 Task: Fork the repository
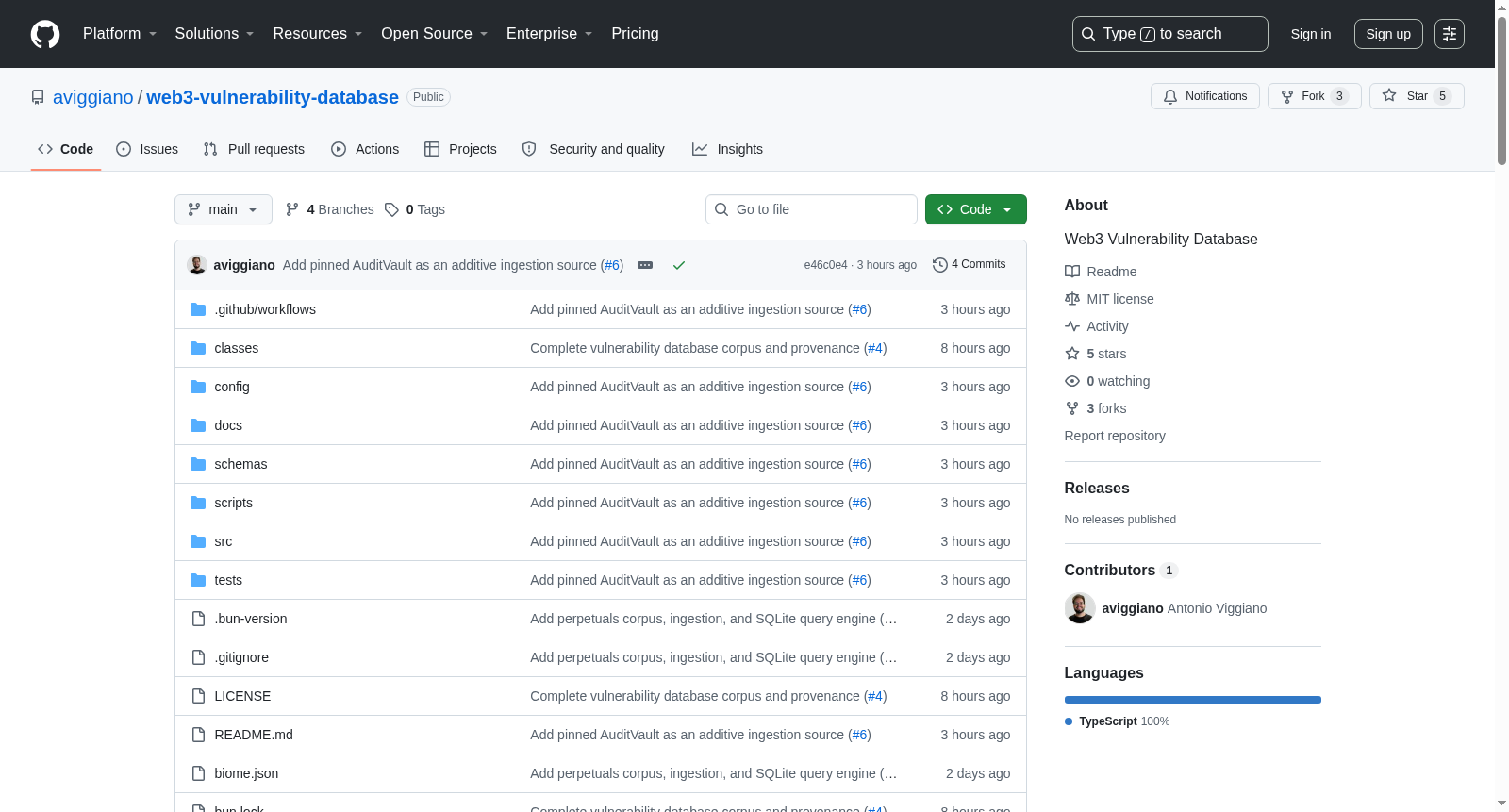point(1315,96)
